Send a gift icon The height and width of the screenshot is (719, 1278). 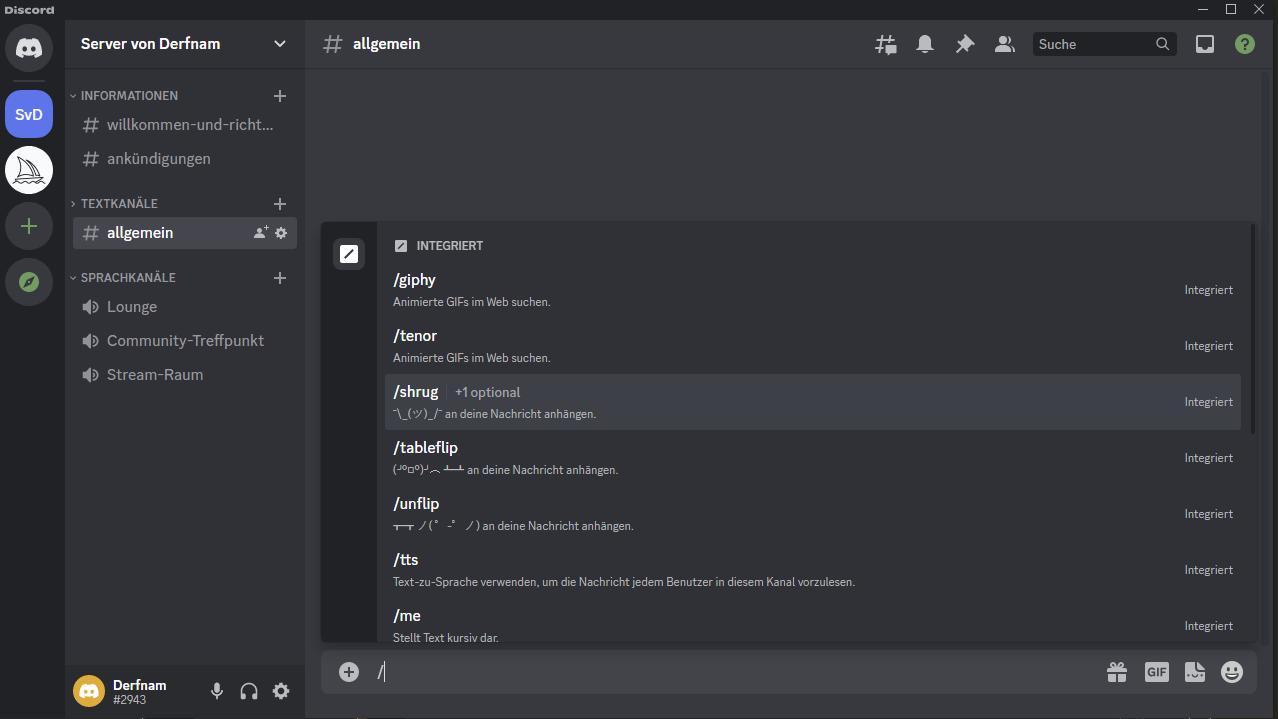(1117, 672)
